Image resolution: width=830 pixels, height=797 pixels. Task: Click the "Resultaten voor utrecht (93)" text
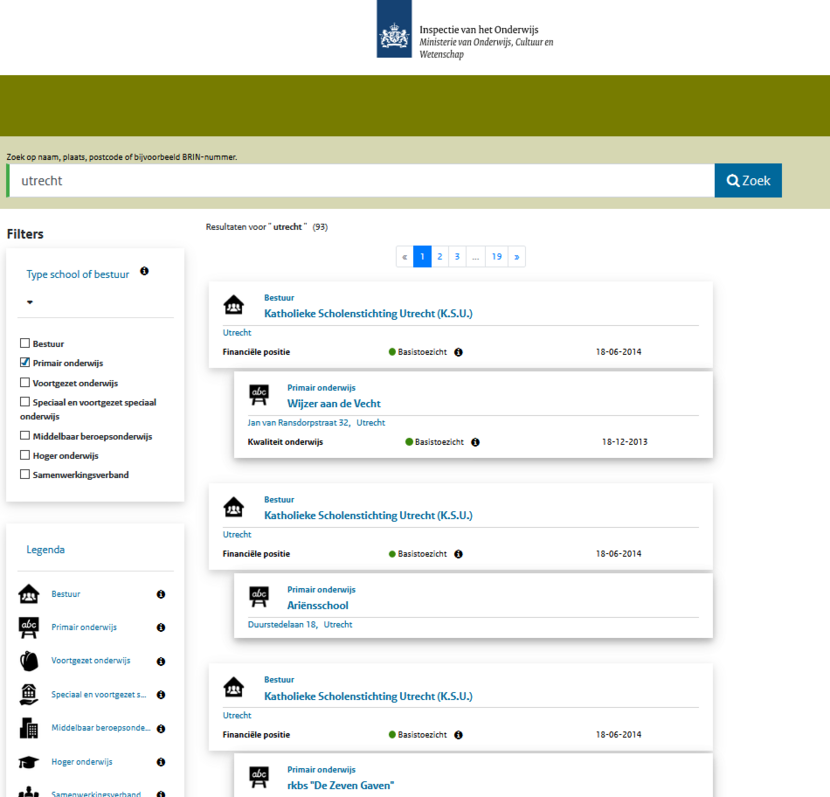[x=267, y=227]
